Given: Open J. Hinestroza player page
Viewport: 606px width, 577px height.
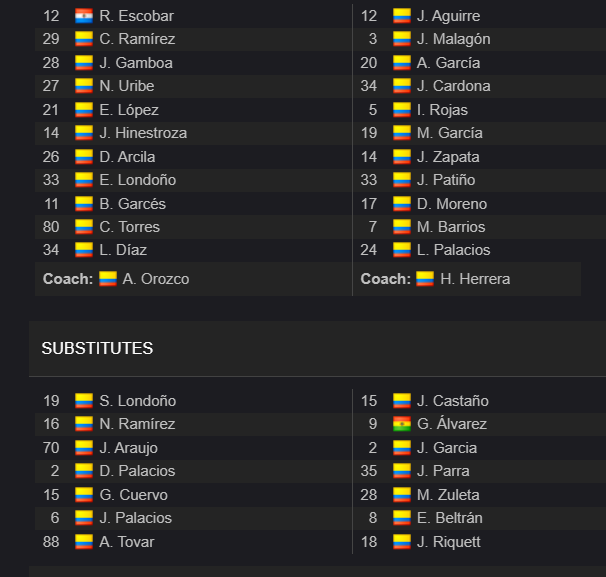Looking at the screenshot, I should 143,133.
